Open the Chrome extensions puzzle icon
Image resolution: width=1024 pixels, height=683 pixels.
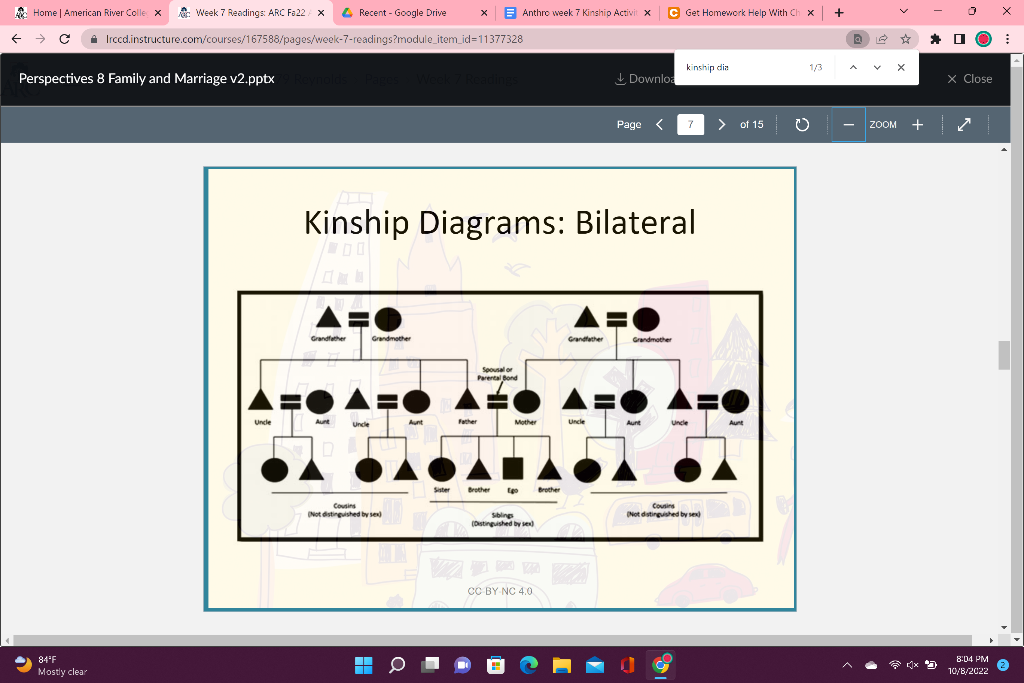pyautogui.click(x=934, y=38)
